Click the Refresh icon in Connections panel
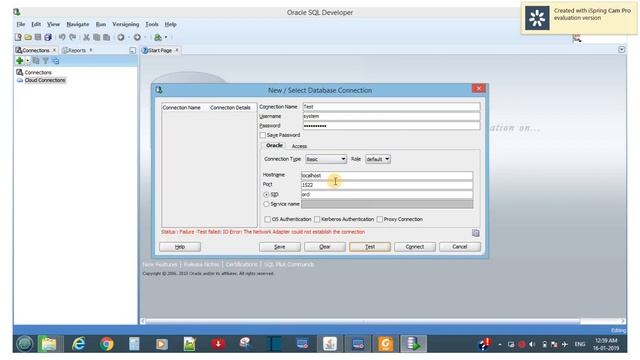 (36, 61)
